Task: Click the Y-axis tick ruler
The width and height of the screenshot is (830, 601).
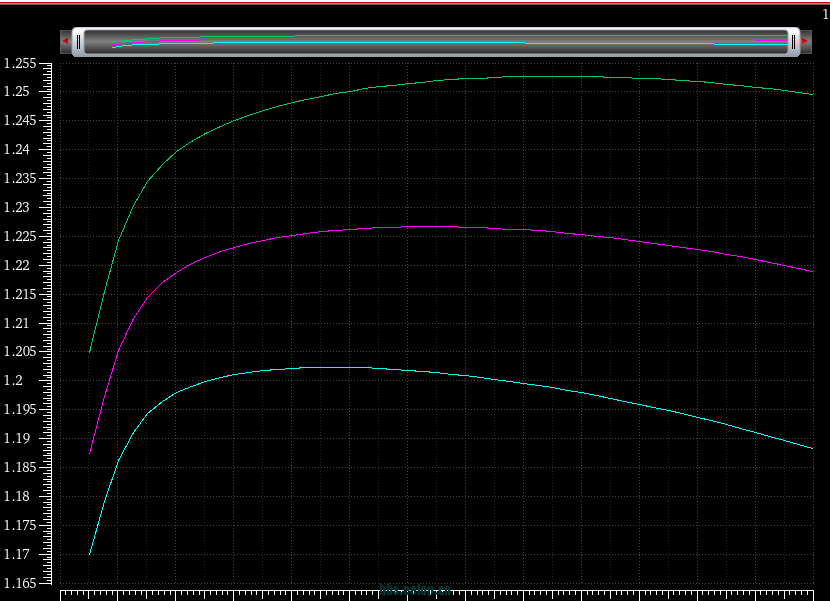Action: tap(46, 324)
